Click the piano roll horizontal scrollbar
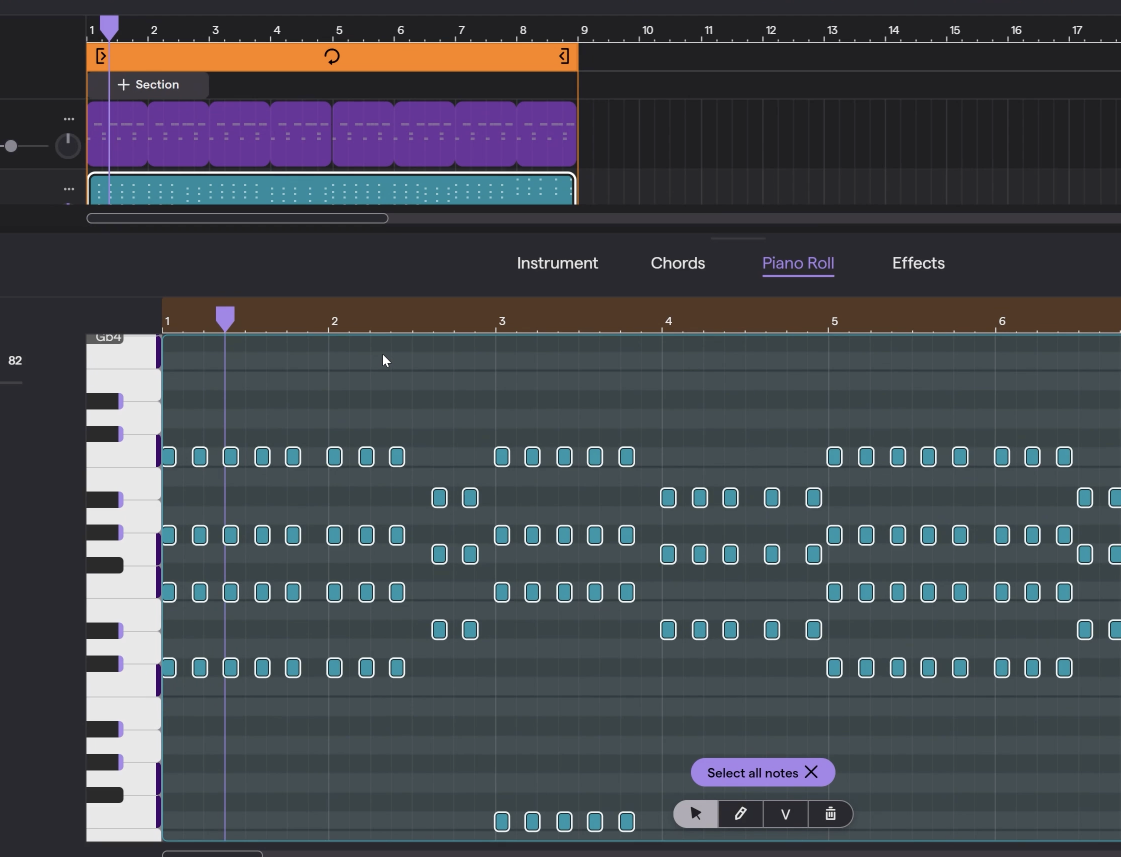 212,853
